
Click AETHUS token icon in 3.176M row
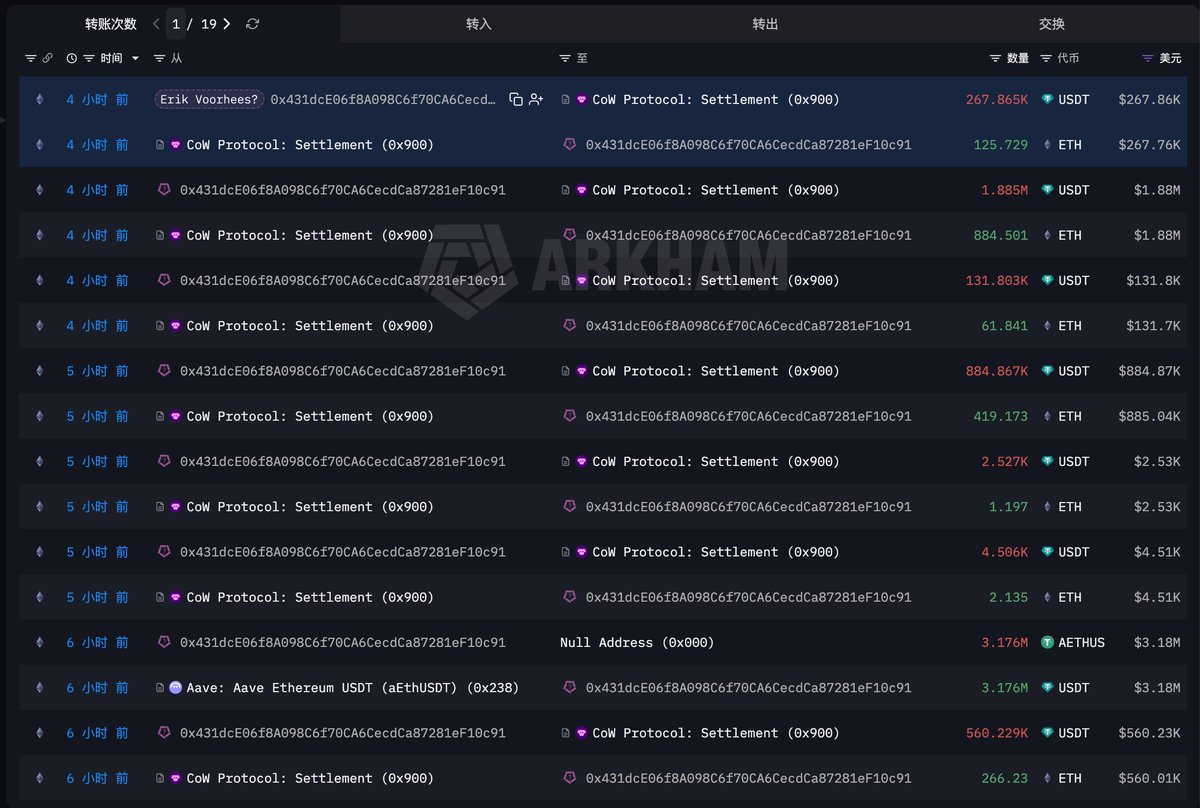[x=1047, y=642]
